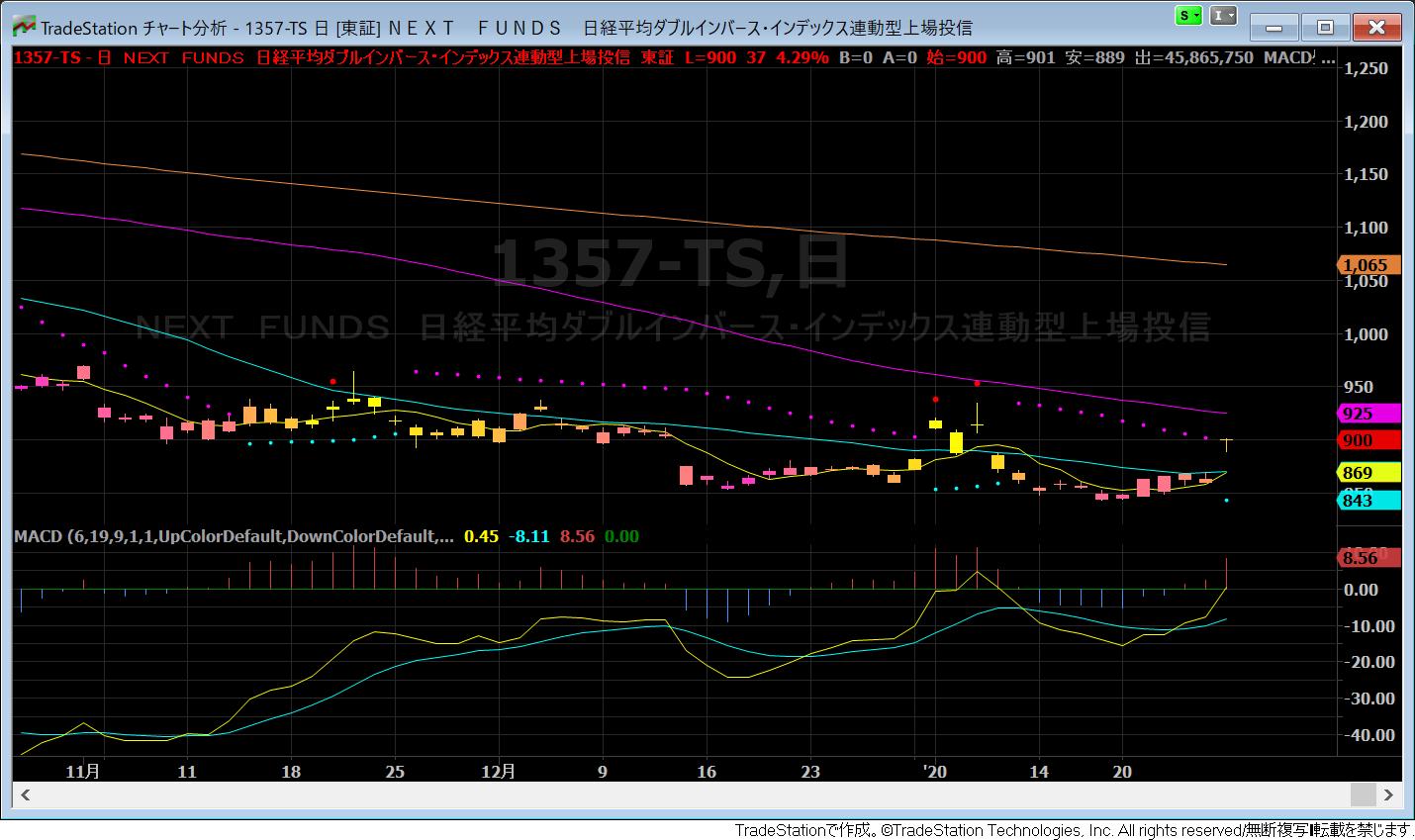
Task: Click the 安=889 low price text
Action: [1095, 57]
